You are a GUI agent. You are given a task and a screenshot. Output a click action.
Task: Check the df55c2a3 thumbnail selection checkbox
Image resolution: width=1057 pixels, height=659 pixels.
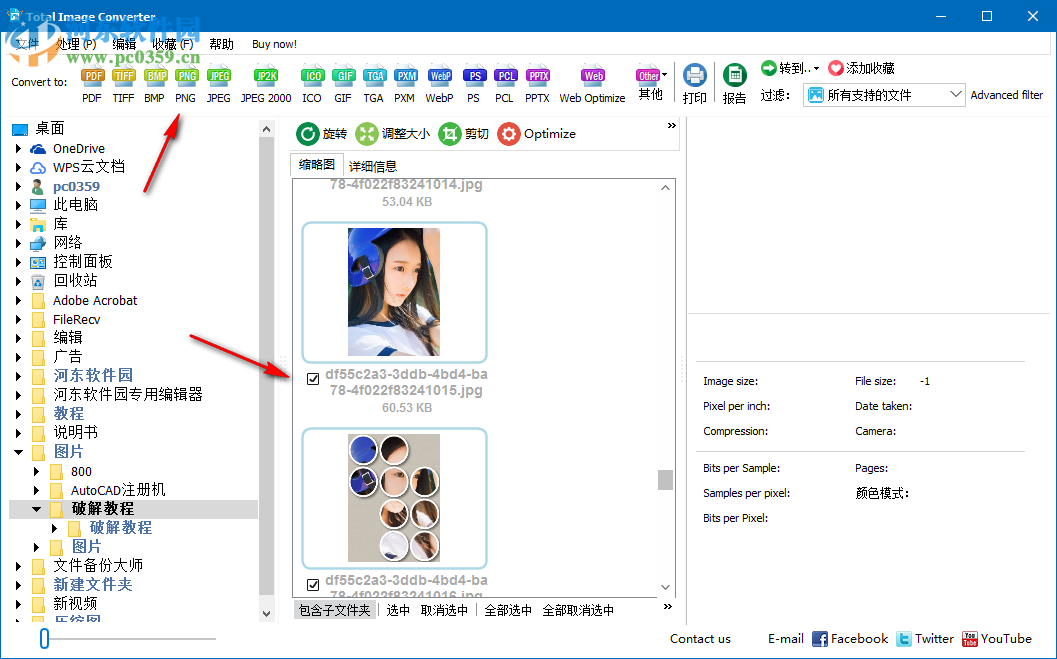(x=313, y=378)
